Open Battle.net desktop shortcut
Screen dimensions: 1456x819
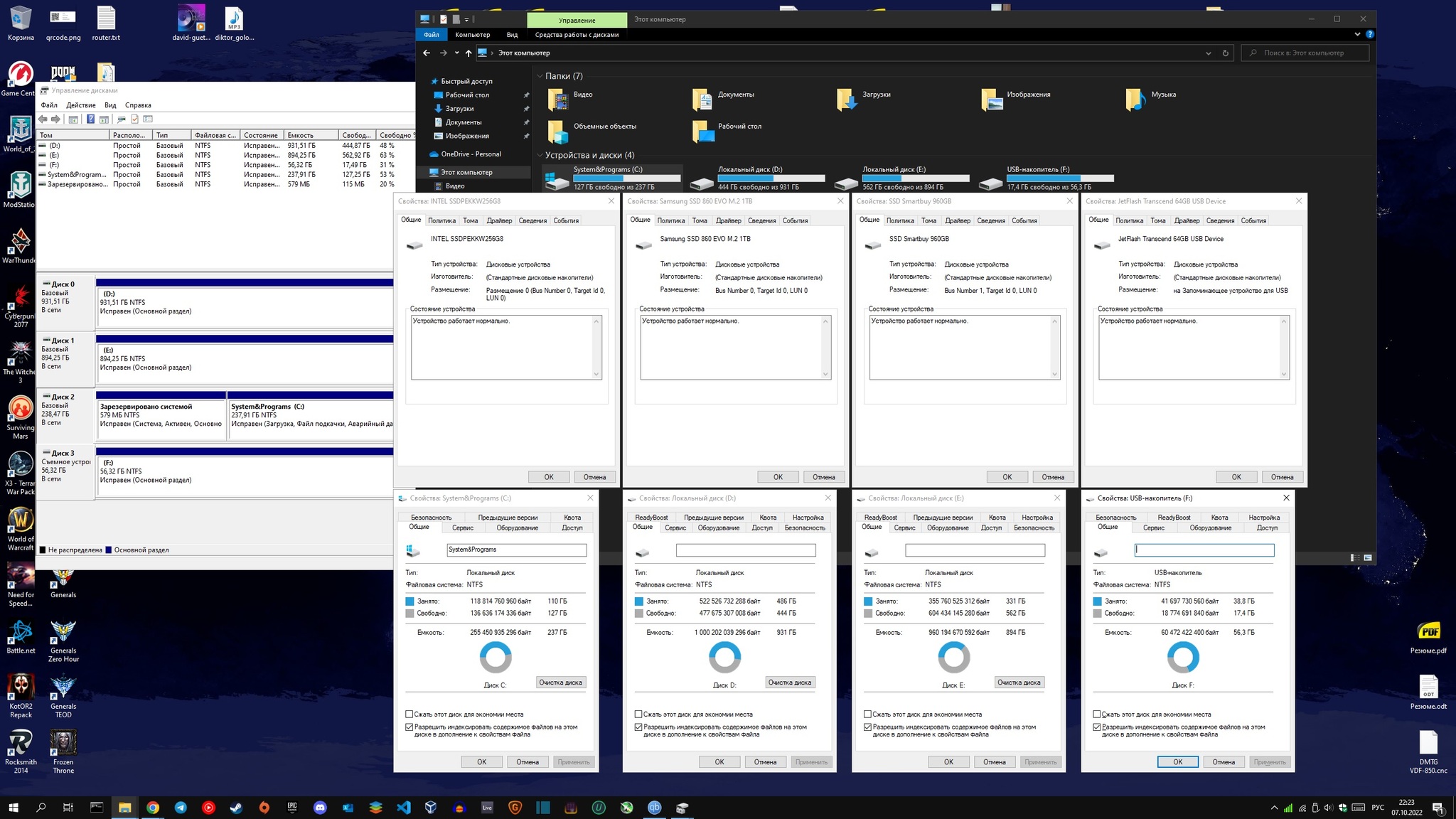click(x=21, y=636)
